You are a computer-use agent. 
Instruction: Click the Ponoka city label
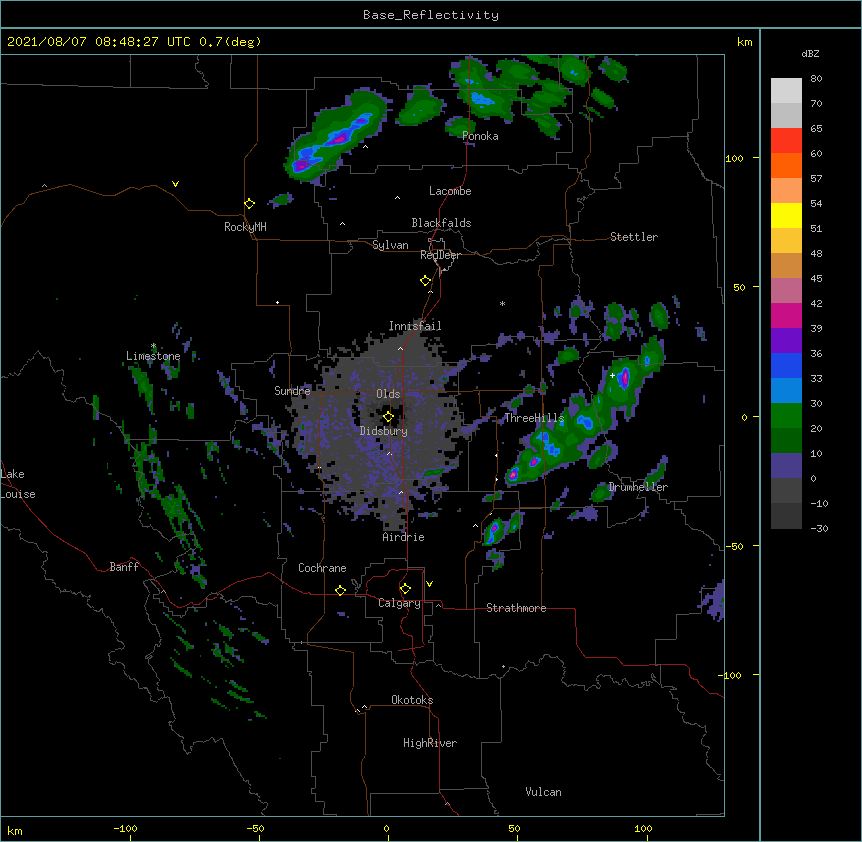pos(480,136)
